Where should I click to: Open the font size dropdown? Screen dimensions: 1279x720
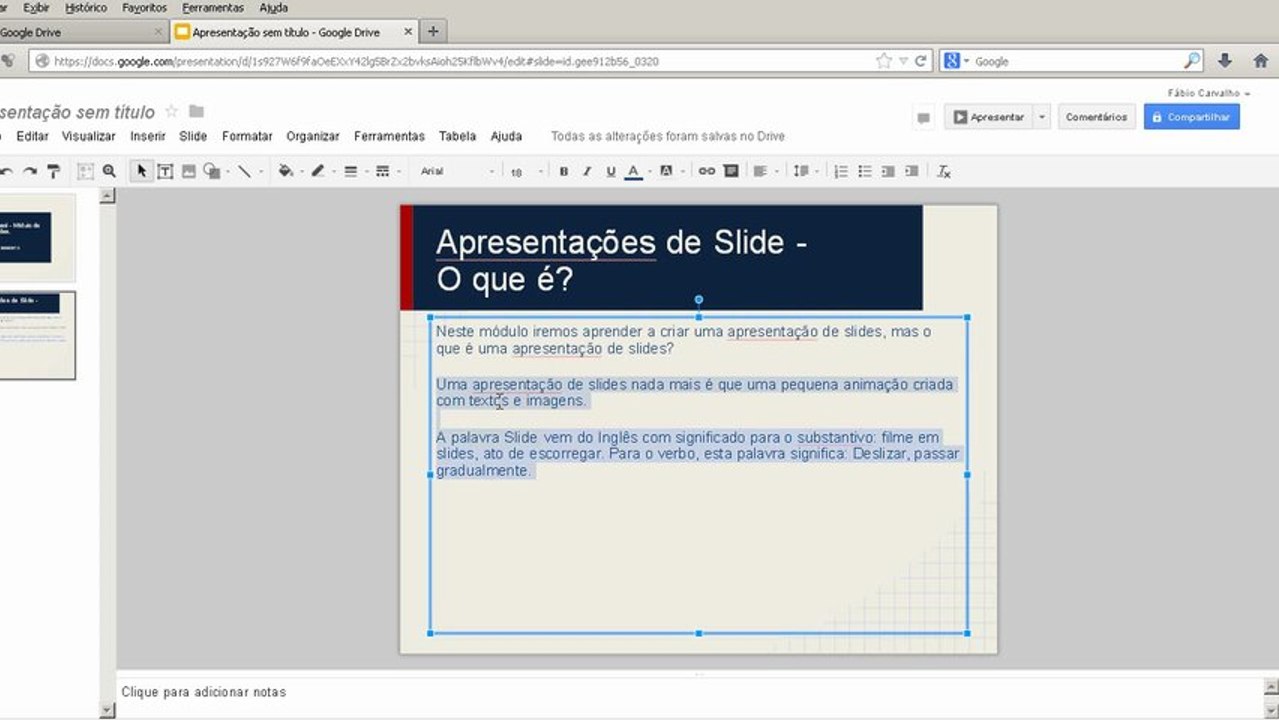pyautogui.click(x=526, y=172)
